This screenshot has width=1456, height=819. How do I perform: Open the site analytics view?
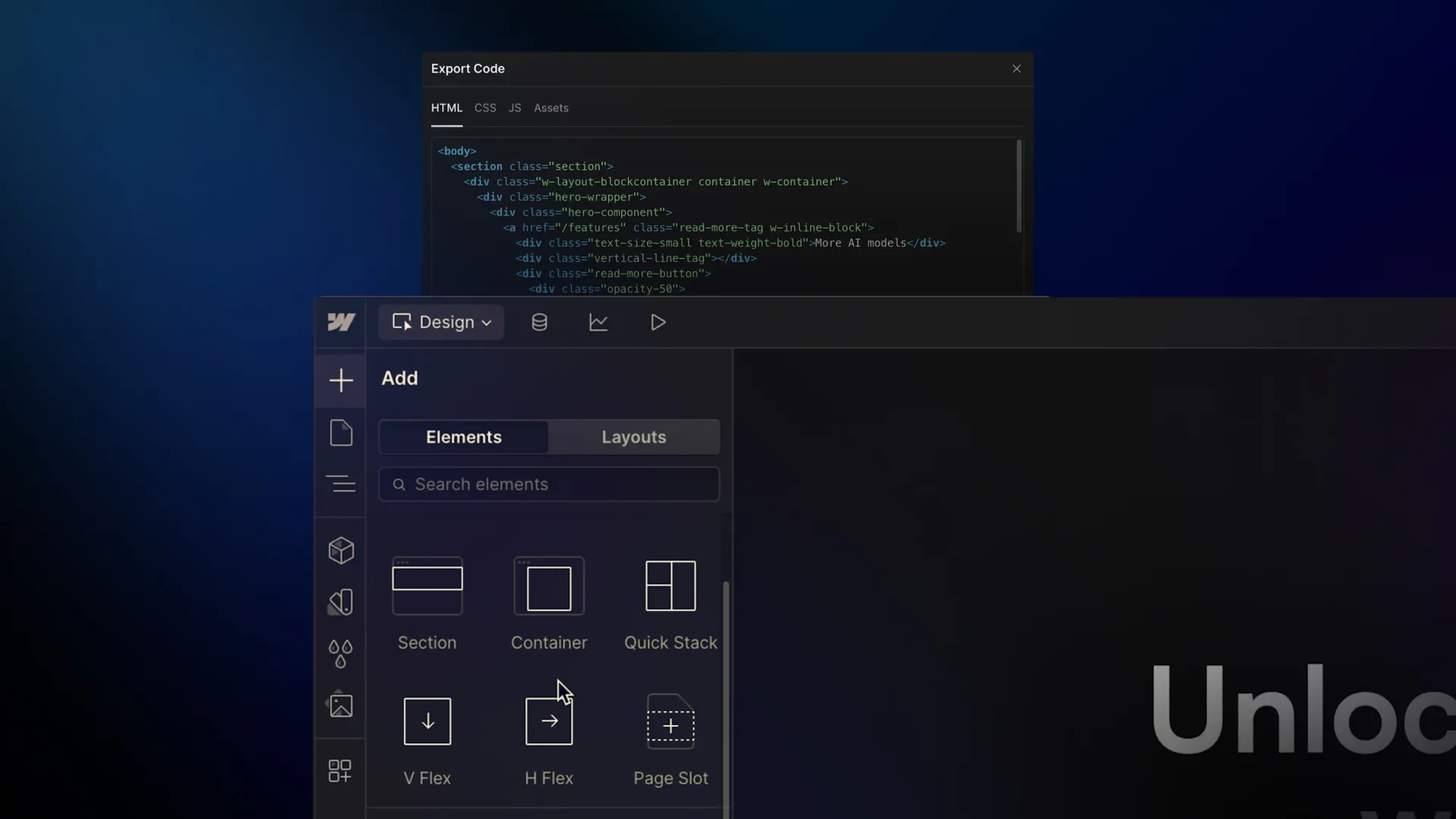click(x=598, y=322)
